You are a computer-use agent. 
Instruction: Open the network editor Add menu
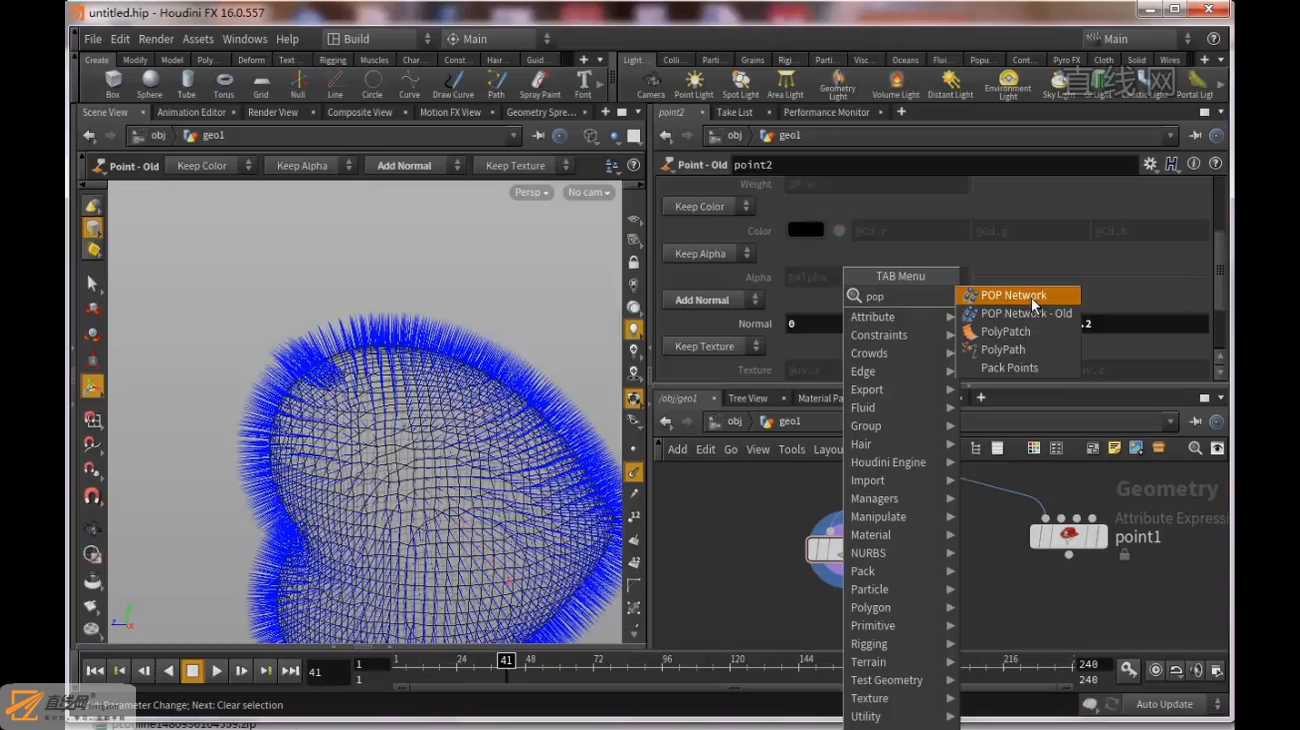677,450
